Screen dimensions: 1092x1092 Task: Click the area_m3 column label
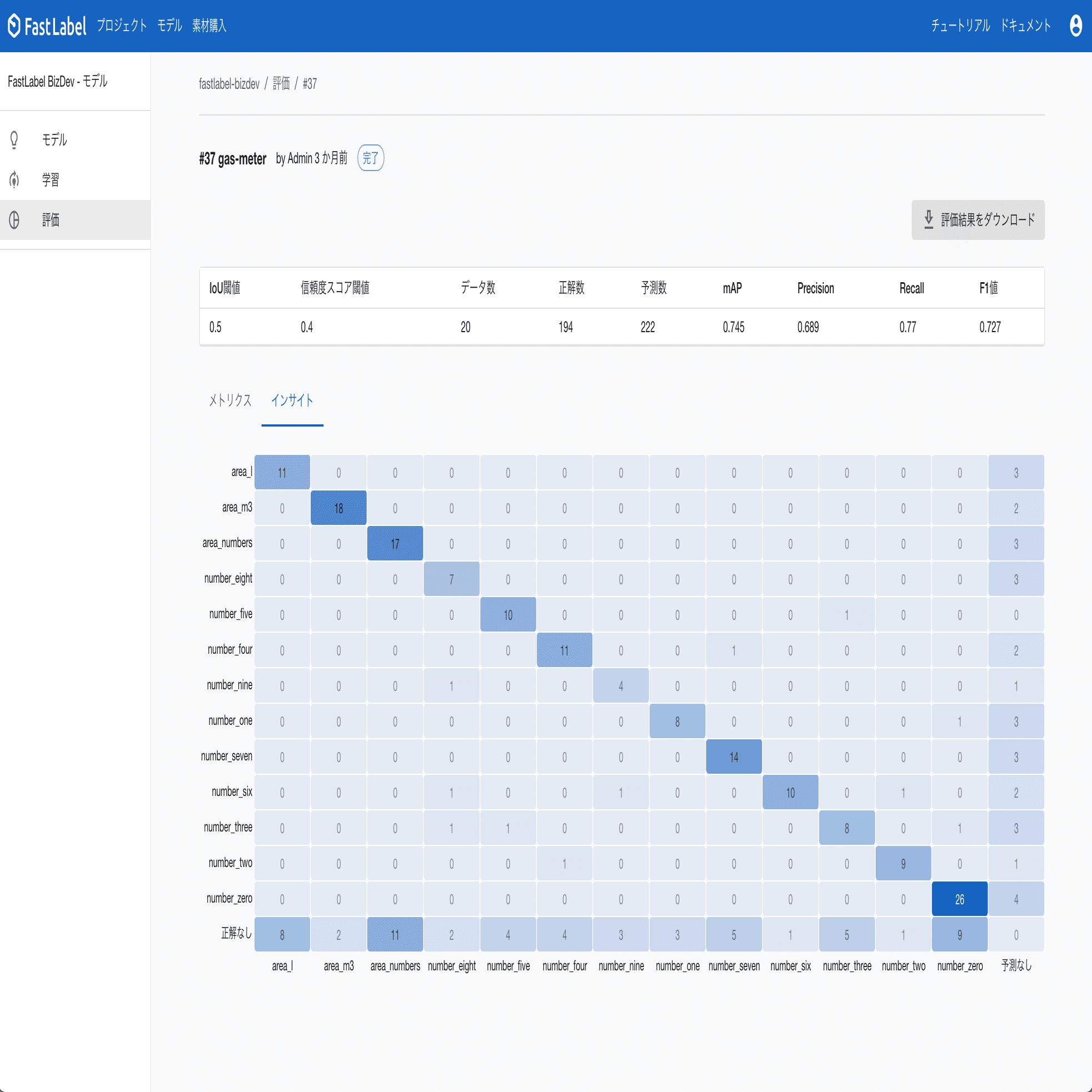coord(339,966)
